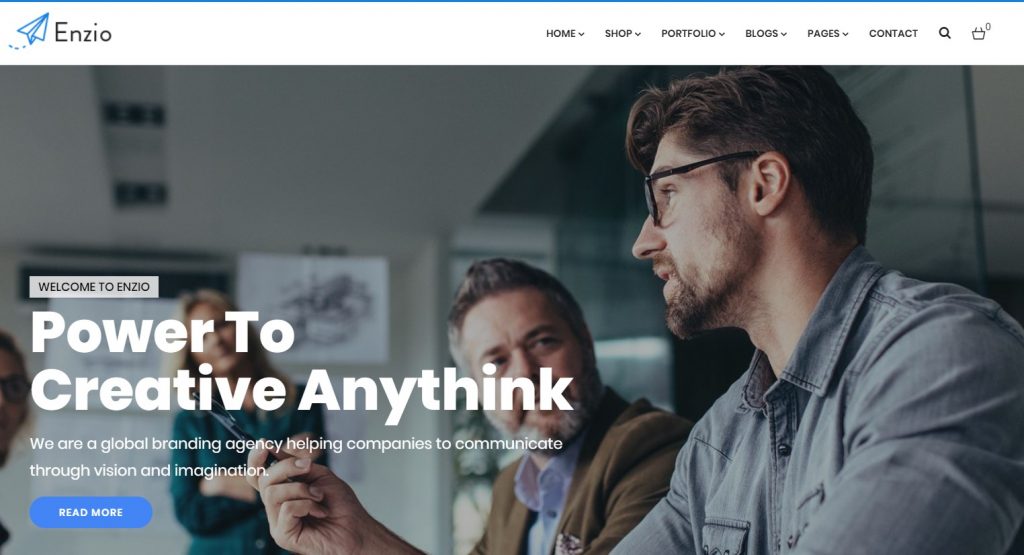
Task: Open the shopping basket icon
Action: click(978, 33)
